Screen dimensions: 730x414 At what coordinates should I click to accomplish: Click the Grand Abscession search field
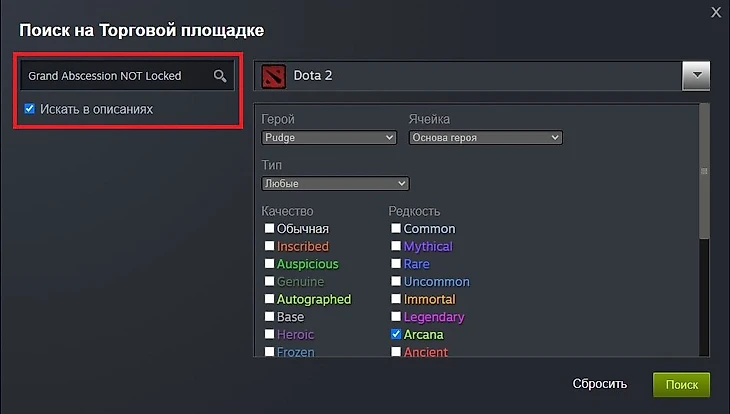click(x=115, y=76)
